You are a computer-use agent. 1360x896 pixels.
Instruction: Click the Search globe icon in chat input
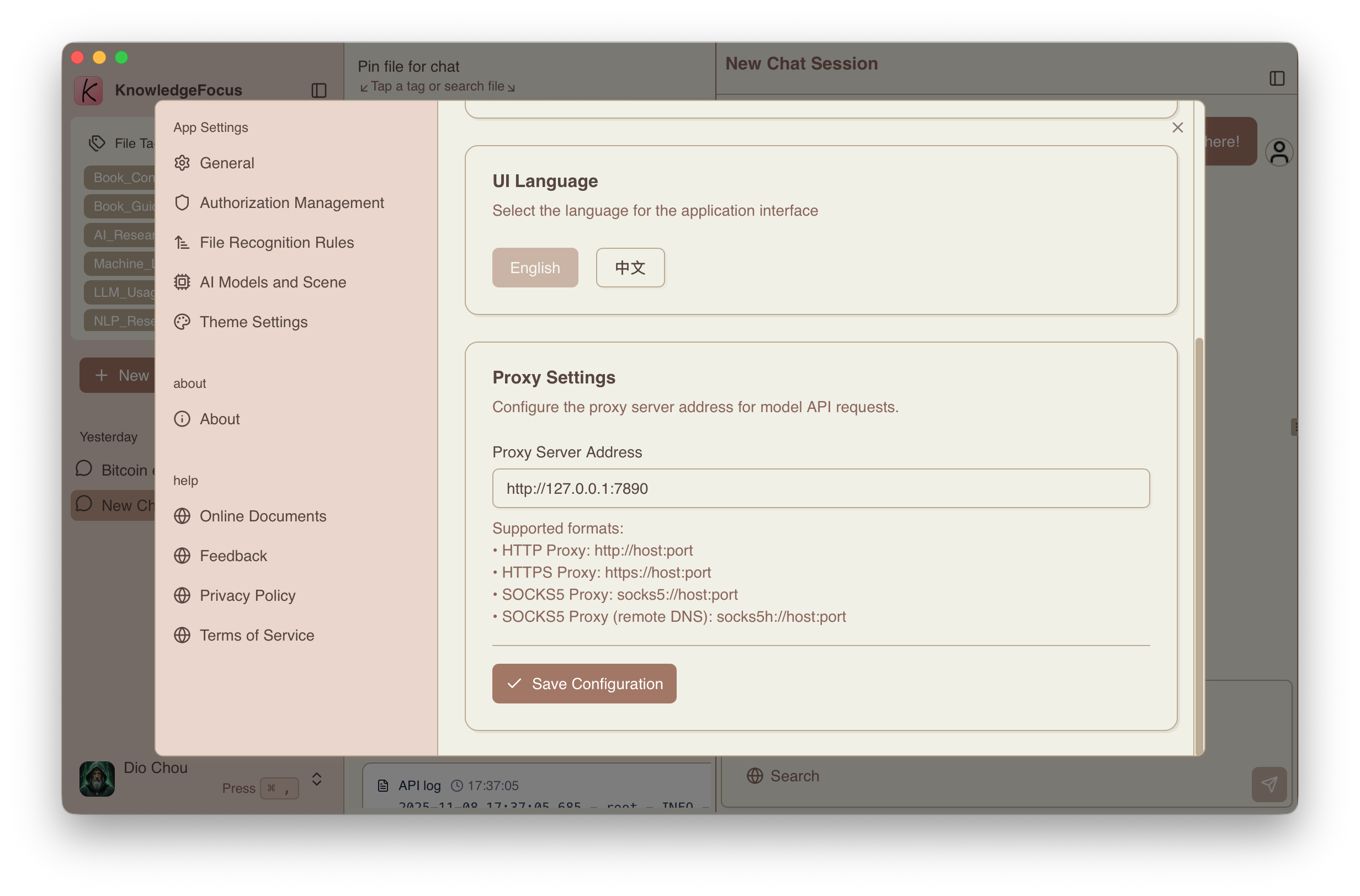pos(755,776)
